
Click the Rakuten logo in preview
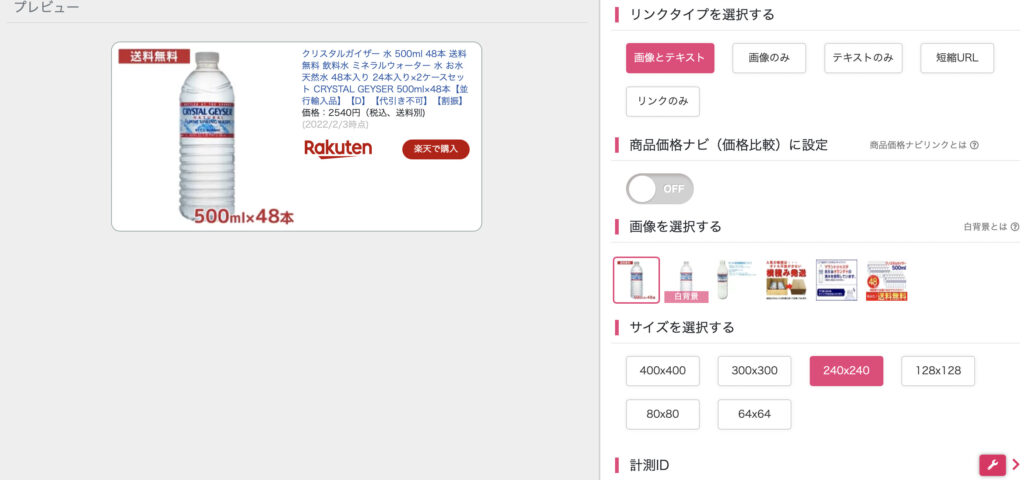tap(338, 149)
